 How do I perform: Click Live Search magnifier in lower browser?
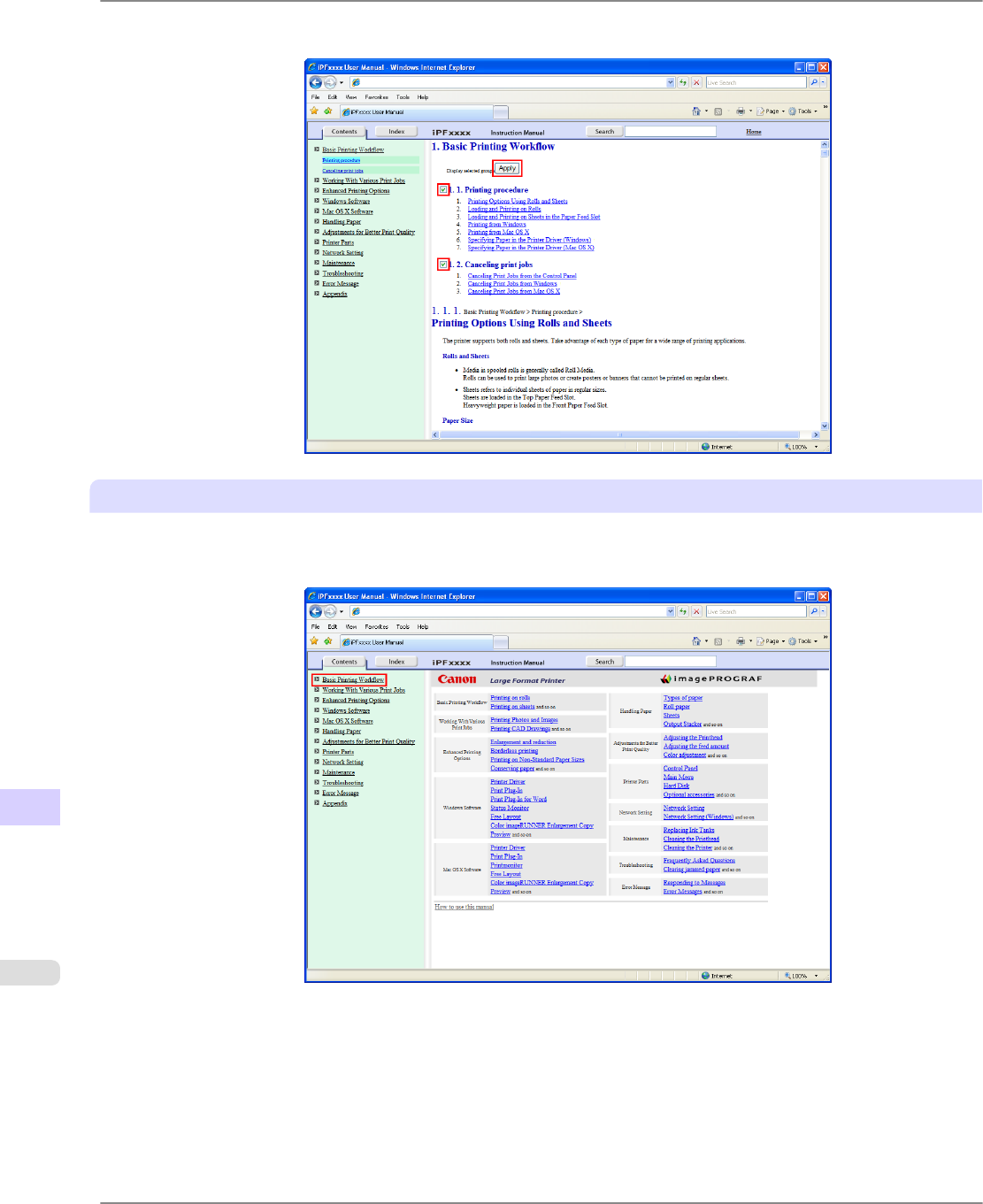tap(814, 611)
